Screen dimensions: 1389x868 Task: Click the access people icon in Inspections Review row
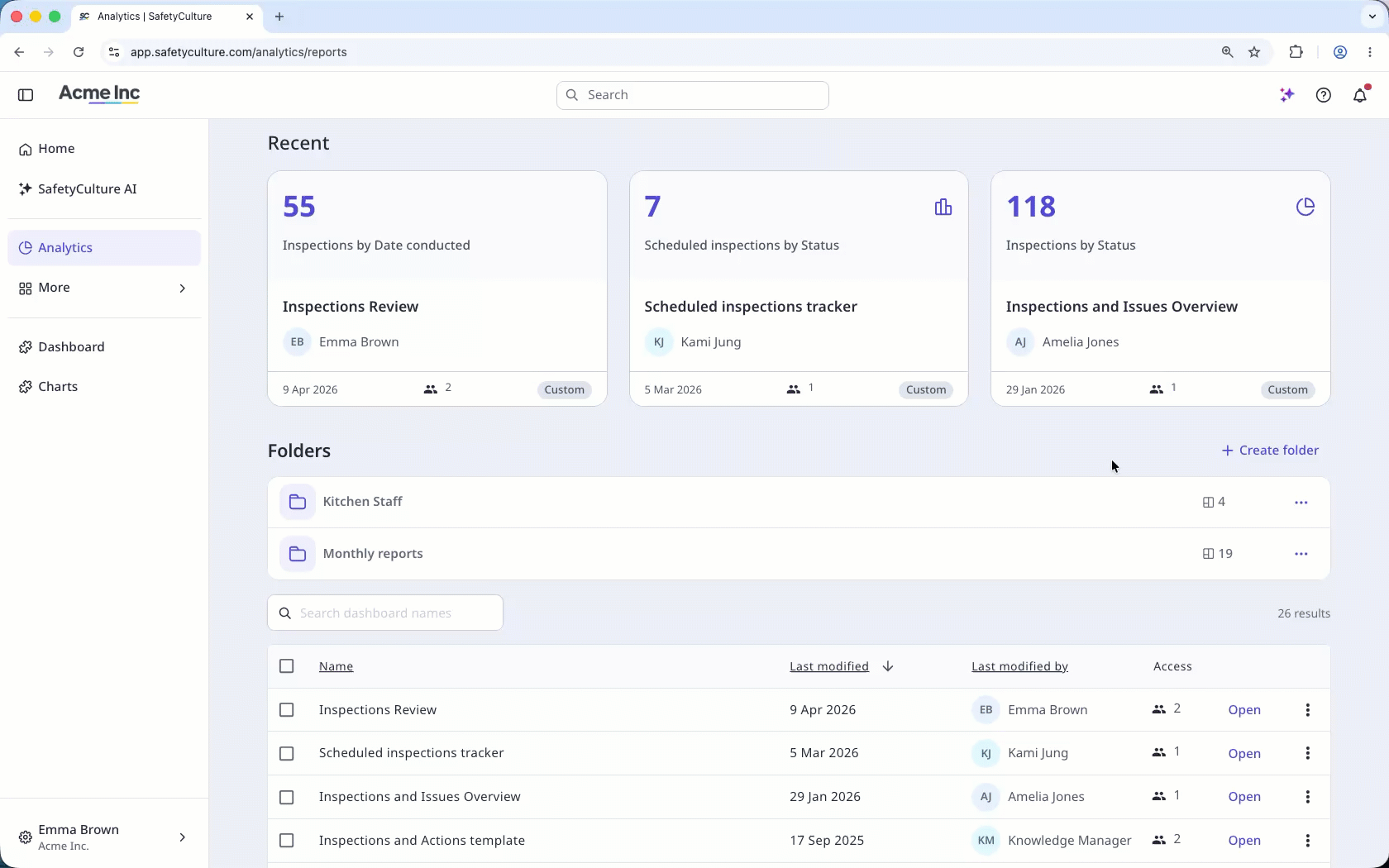click(x=1158, y=709)
